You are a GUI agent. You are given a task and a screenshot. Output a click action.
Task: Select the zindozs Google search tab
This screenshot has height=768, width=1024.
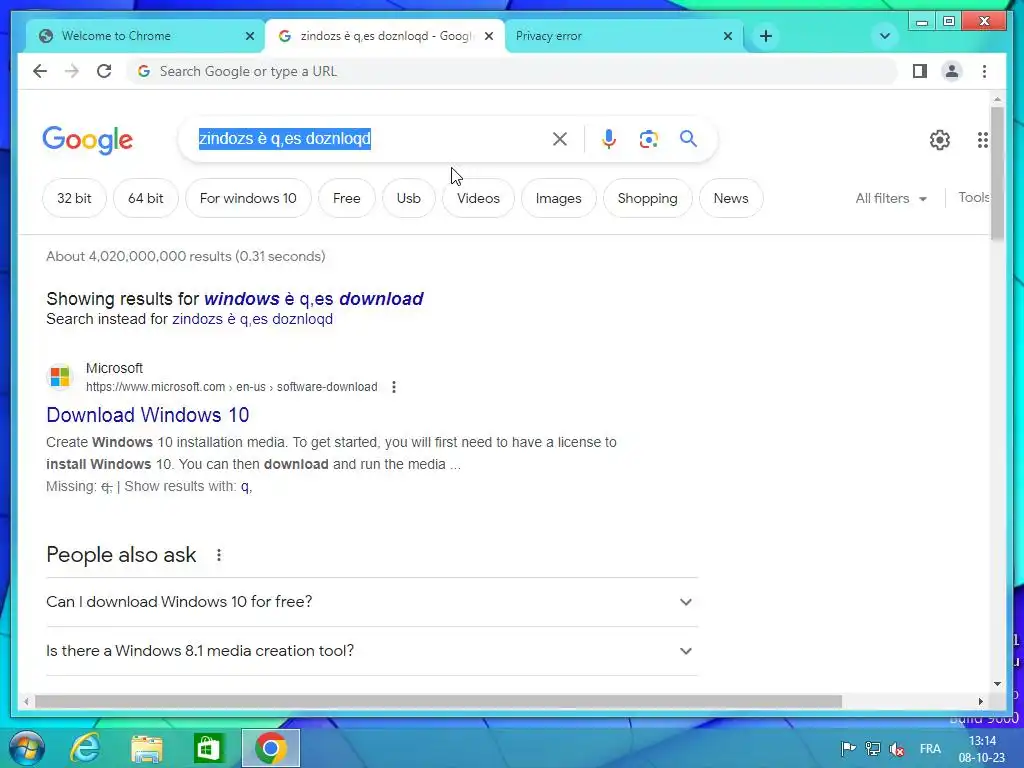click(x=385, y=36)
